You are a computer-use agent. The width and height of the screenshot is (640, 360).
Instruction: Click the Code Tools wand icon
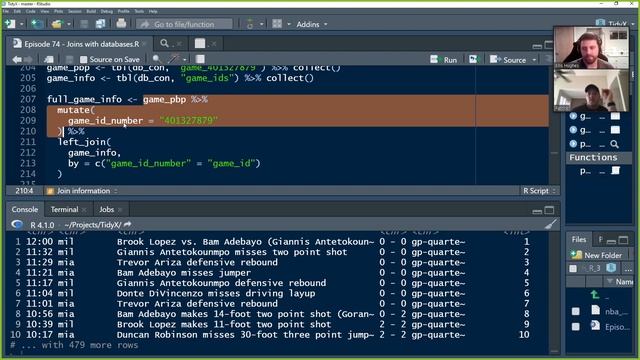pos(174,59)
